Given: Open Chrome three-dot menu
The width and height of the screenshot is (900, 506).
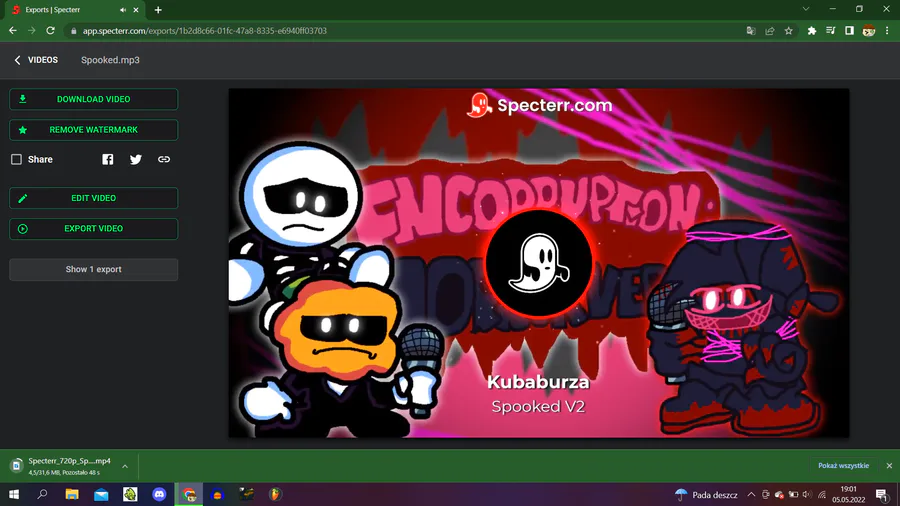Looking at the screenshot, I should tap(887, 30).
